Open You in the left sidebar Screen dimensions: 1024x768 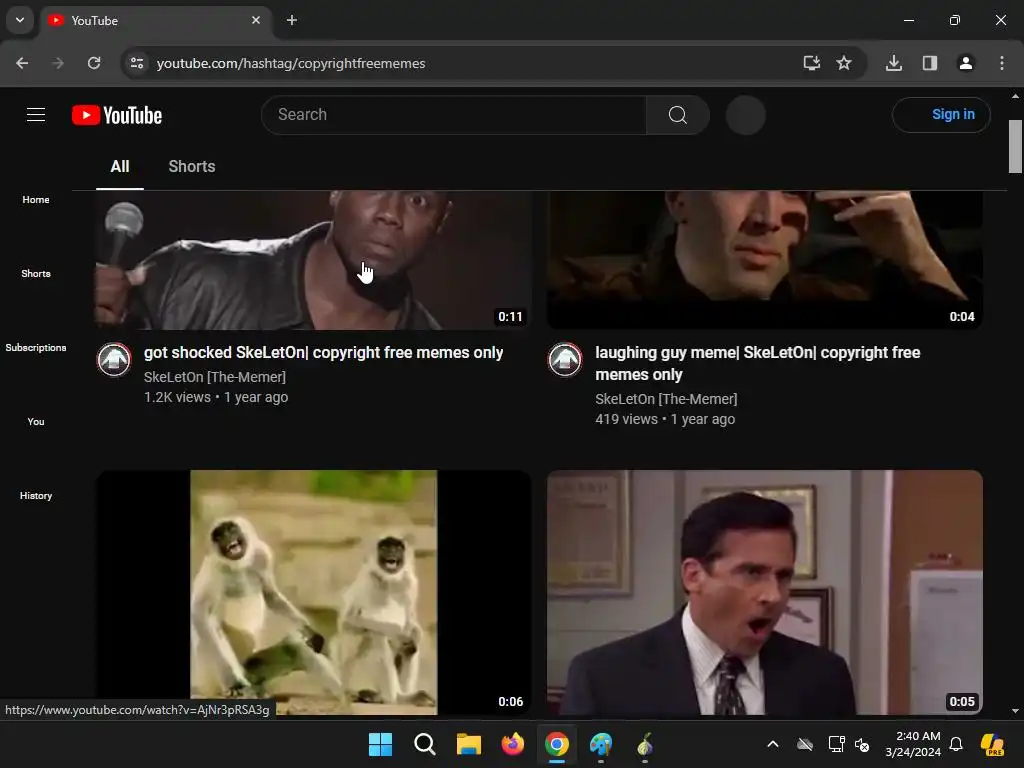(36, 421)
